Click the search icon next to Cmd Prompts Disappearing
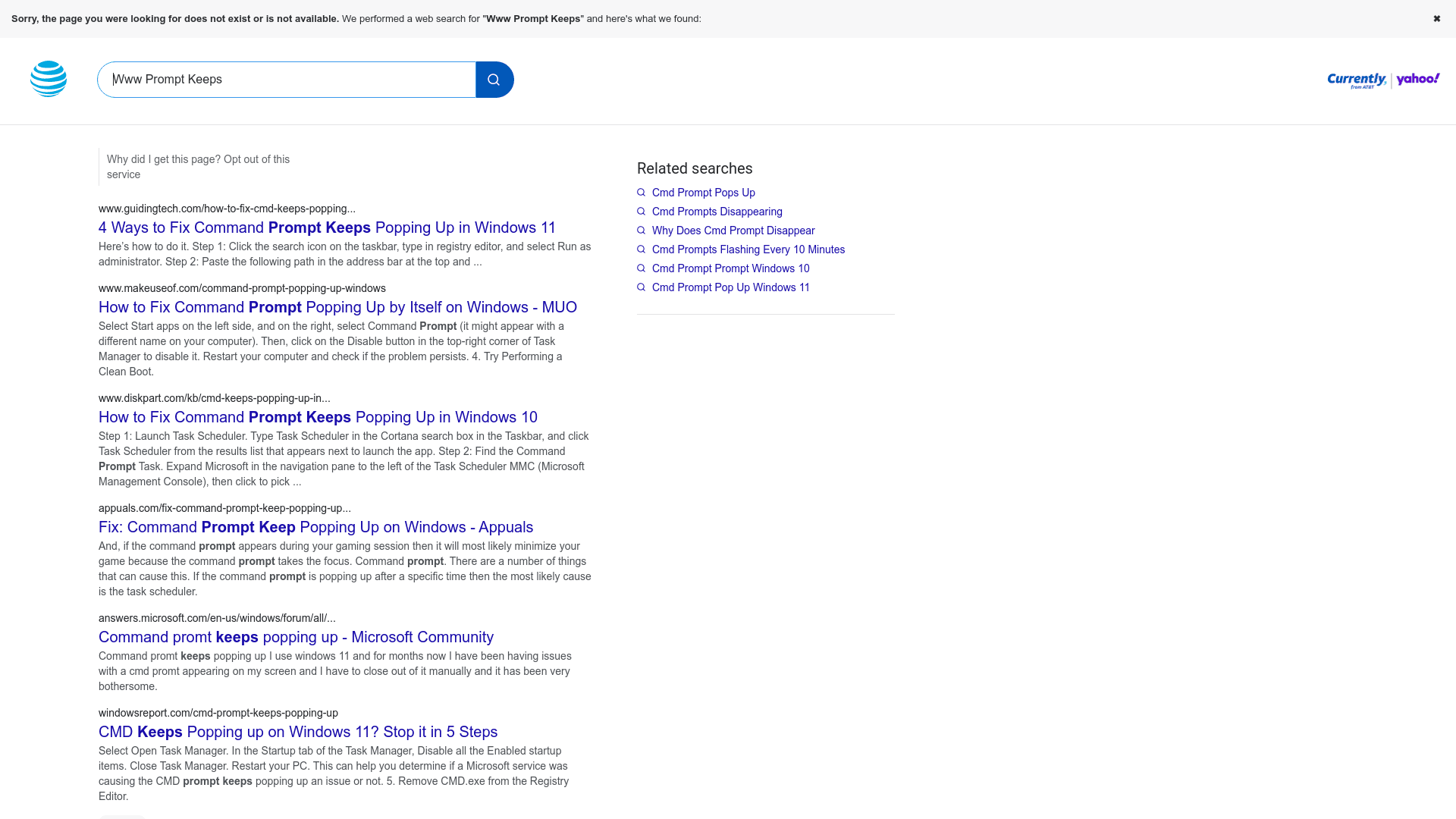Viewport: 1456px width, 819px height. click(x=642, y=212)
